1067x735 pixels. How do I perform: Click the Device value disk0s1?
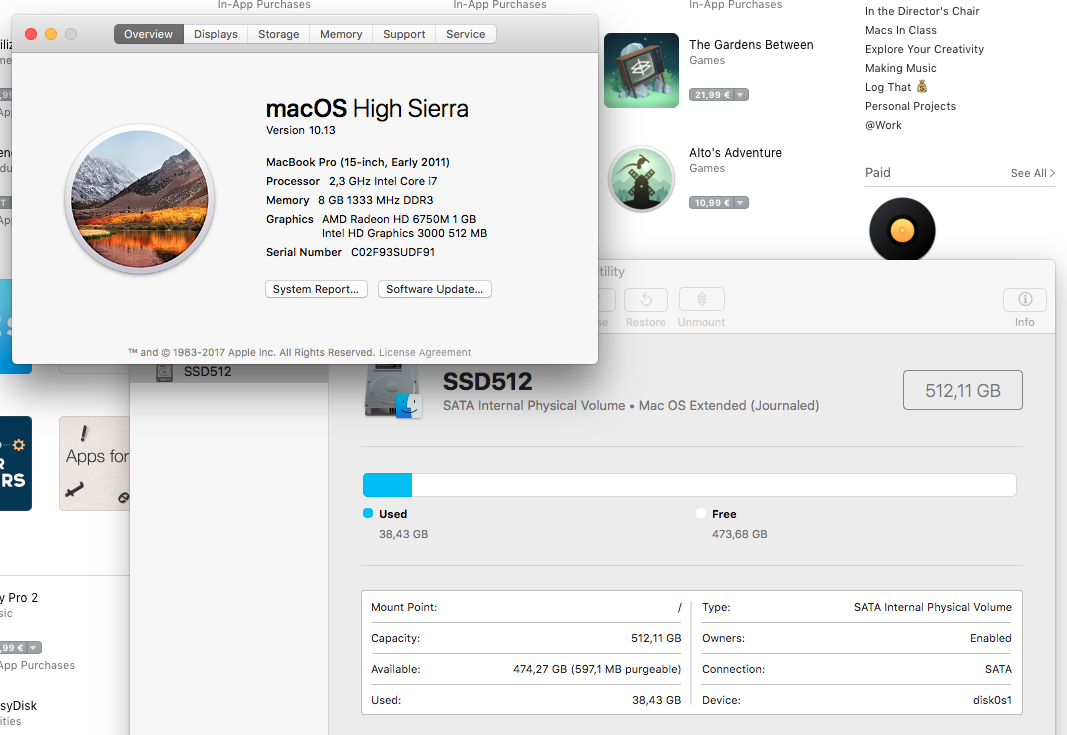click(992, 700)
